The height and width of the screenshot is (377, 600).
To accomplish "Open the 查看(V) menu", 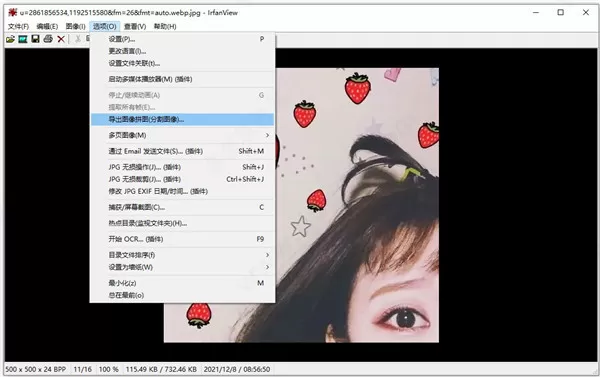I will tap(135, 26).
